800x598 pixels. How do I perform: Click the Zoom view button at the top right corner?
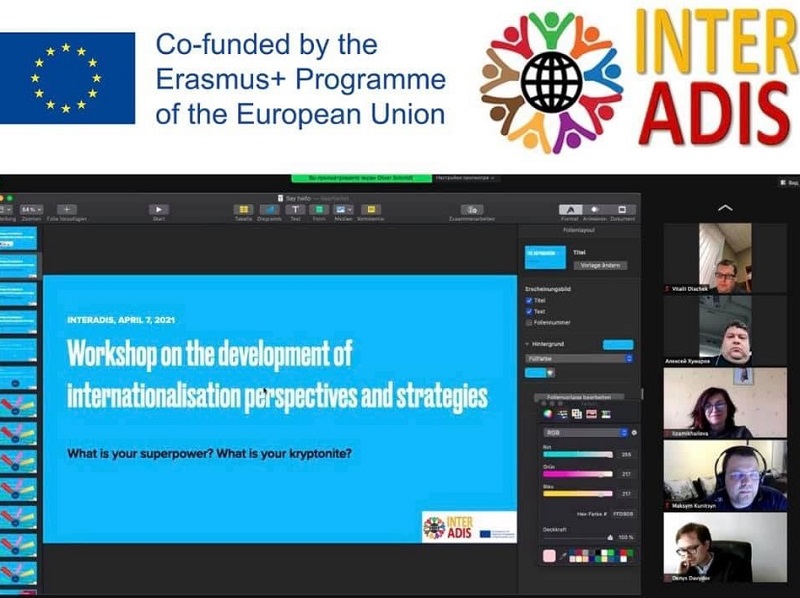tap(790, 183)
